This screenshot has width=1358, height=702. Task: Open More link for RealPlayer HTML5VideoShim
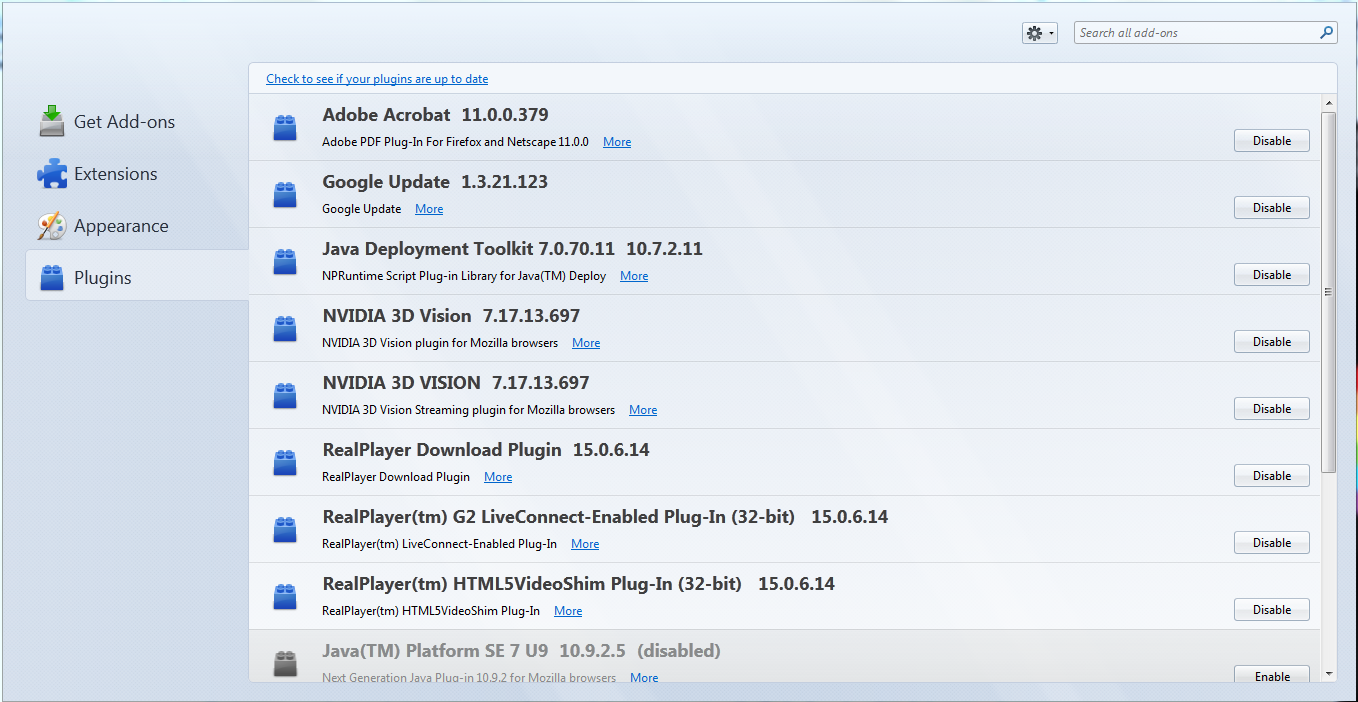click(x=568, y=611)
